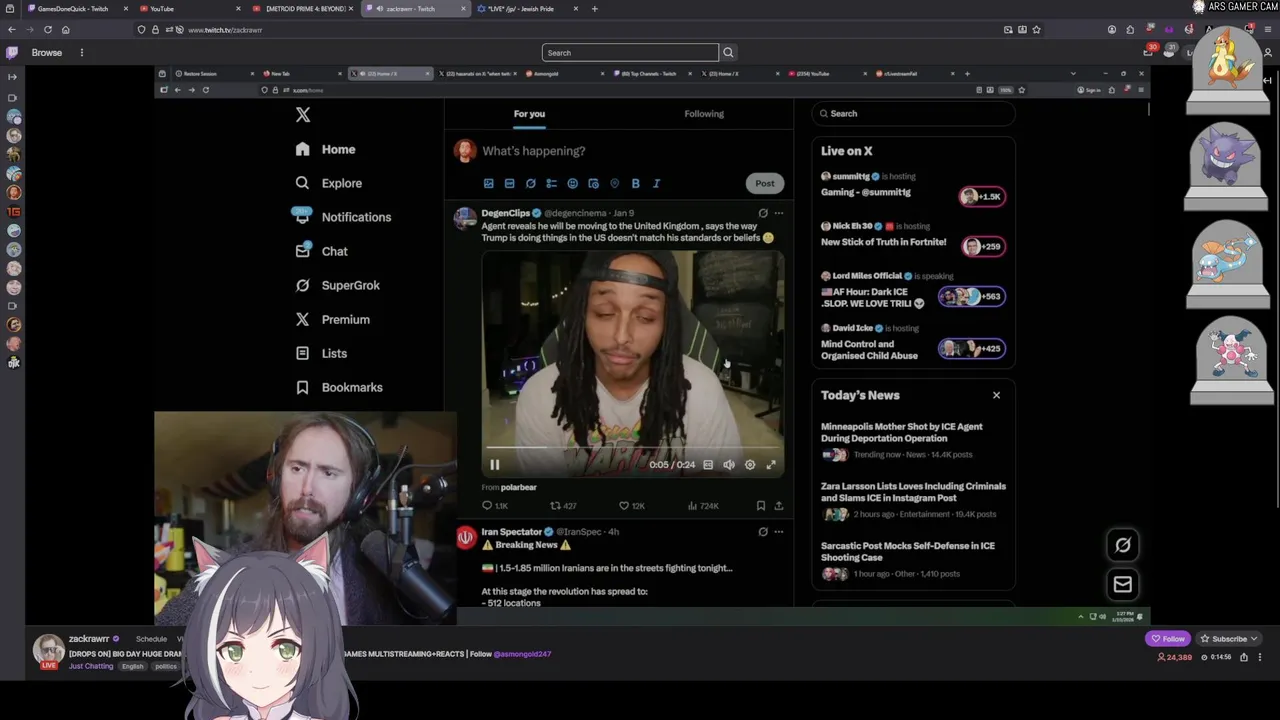Click the Twitch logo icon
Screen dimensions: 1280x720
point(12,53)
